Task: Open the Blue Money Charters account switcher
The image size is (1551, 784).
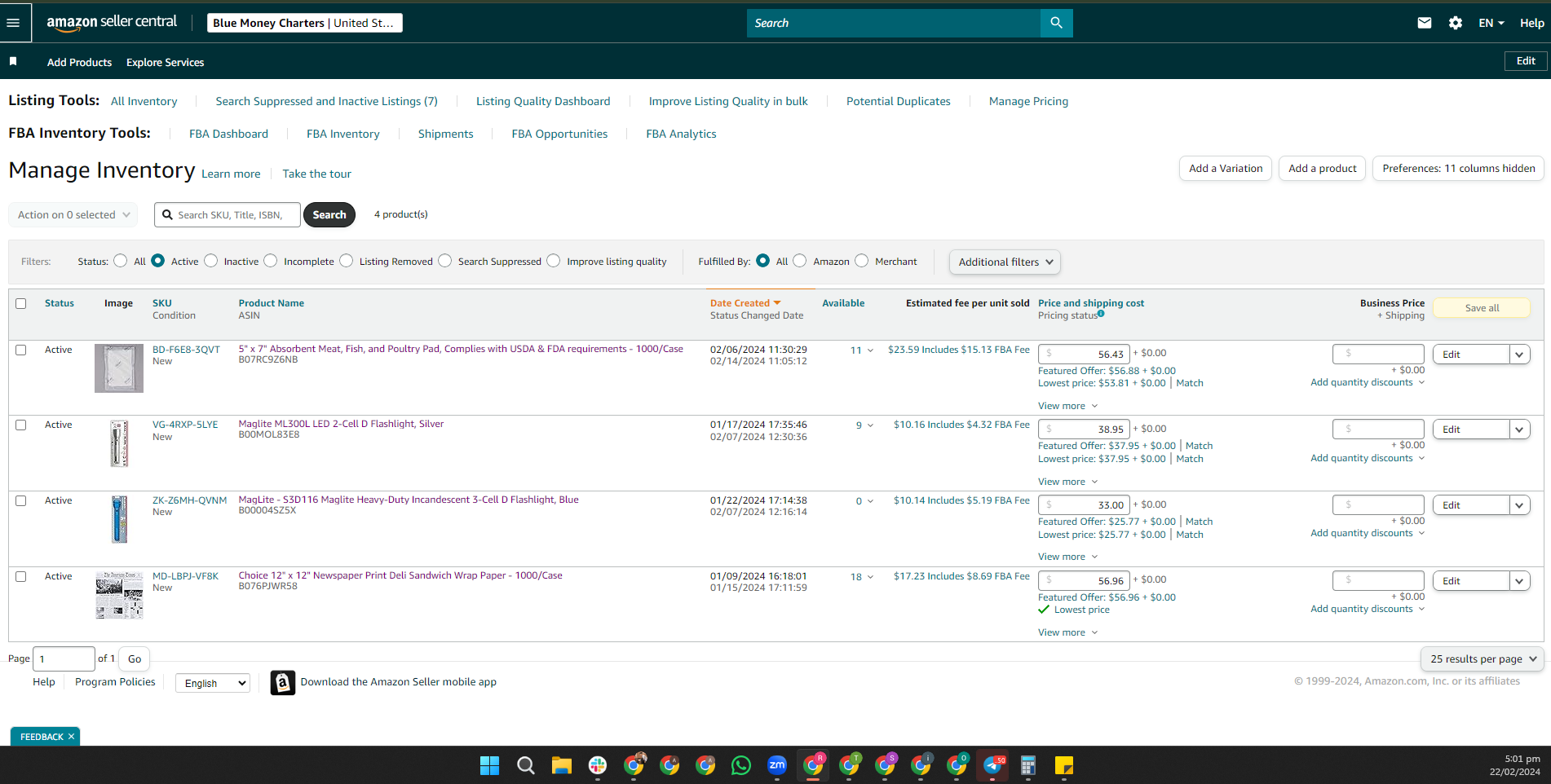Action: coord(305,23)
